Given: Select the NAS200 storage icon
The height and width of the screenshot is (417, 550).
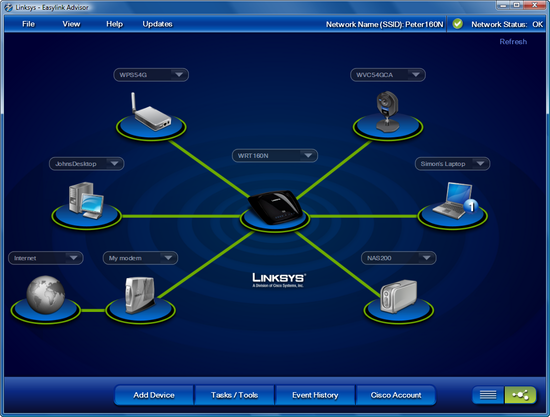Looking at the screenshot, I should click(x=398, y=296).
